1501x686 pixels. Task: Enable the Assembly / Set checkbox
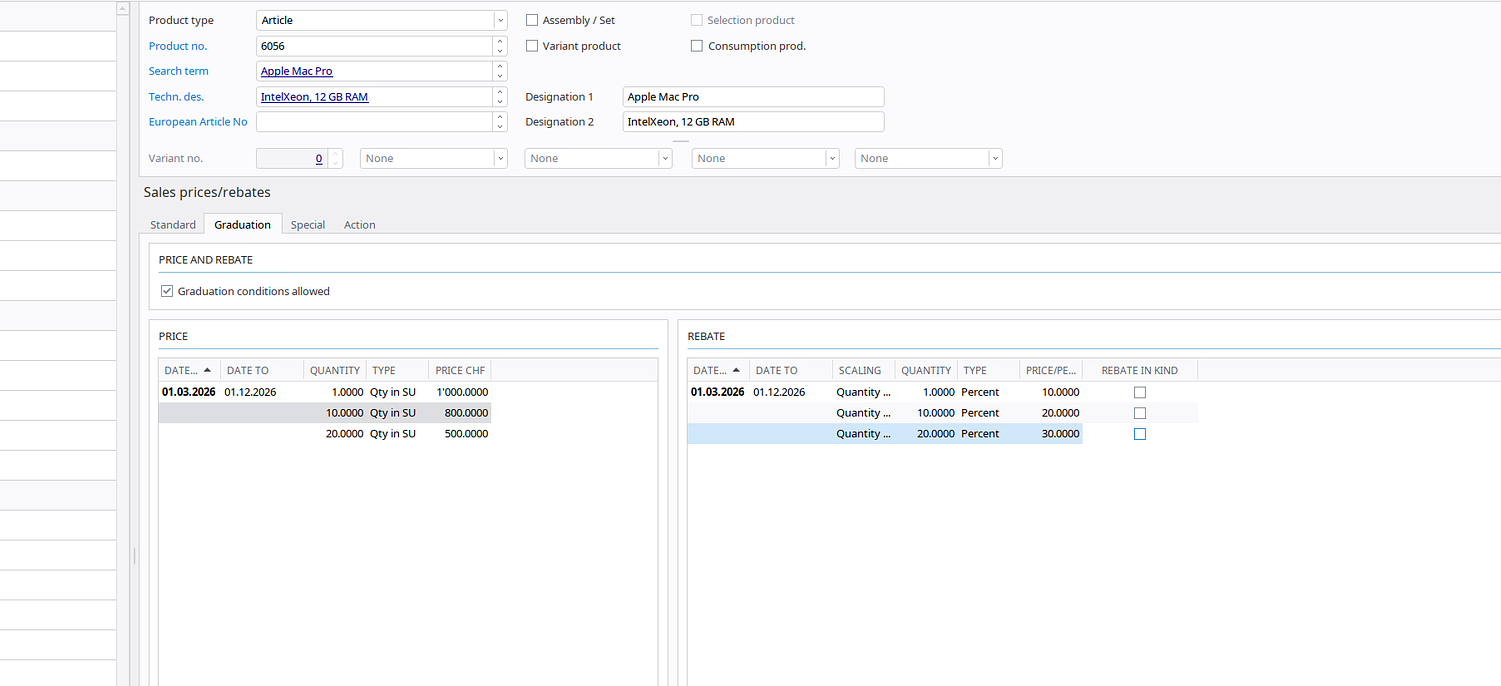(x=532, y=20)
